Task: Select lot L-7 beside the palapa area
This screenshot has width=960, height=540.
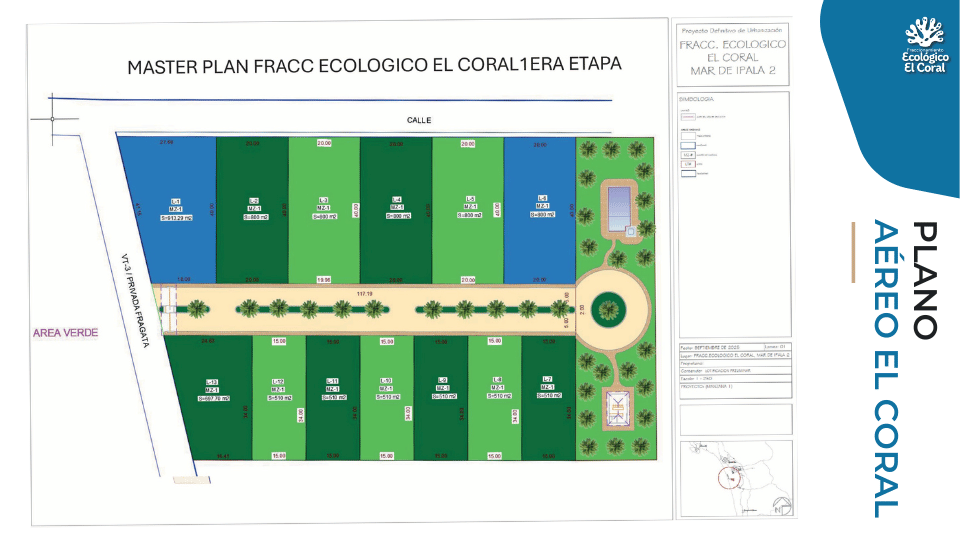Action: coord(549,398)
